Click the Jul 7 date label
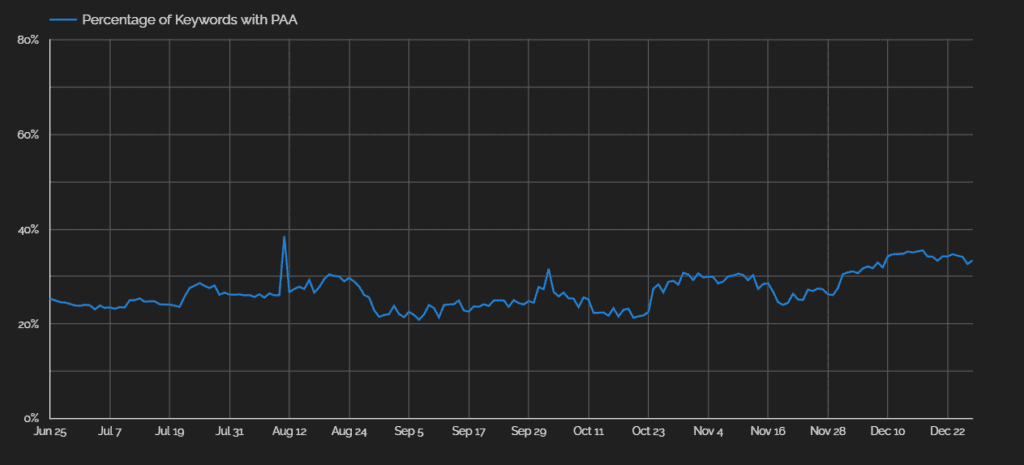This screenshot has width=1024, height=465. (x=110, y=432)
